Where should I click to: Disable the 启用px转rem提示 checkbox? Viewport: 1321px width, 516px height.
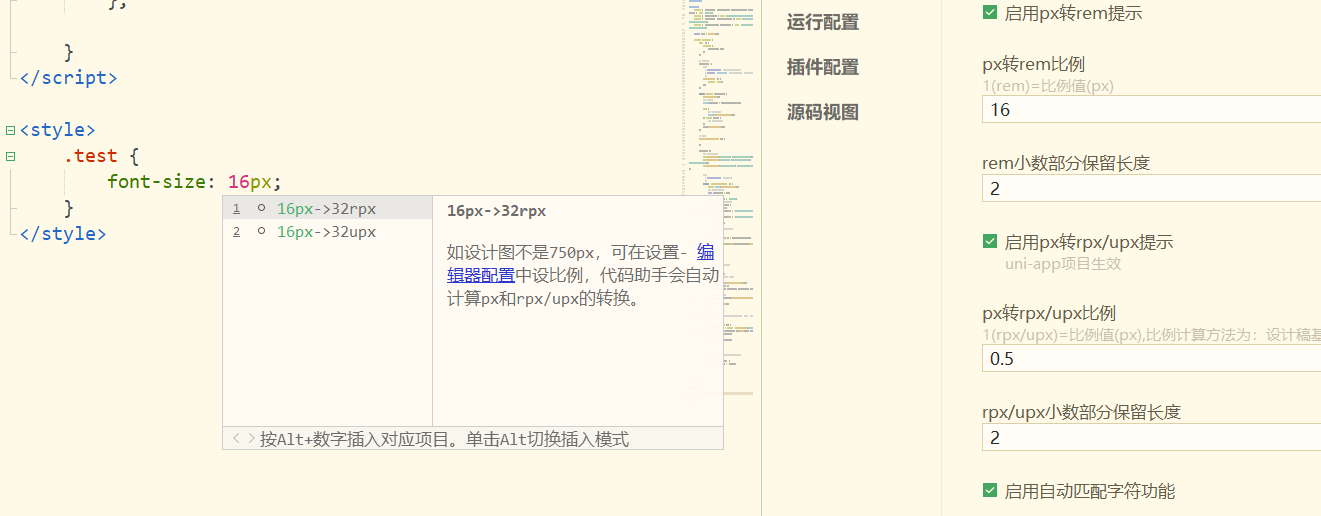[990, 13]
